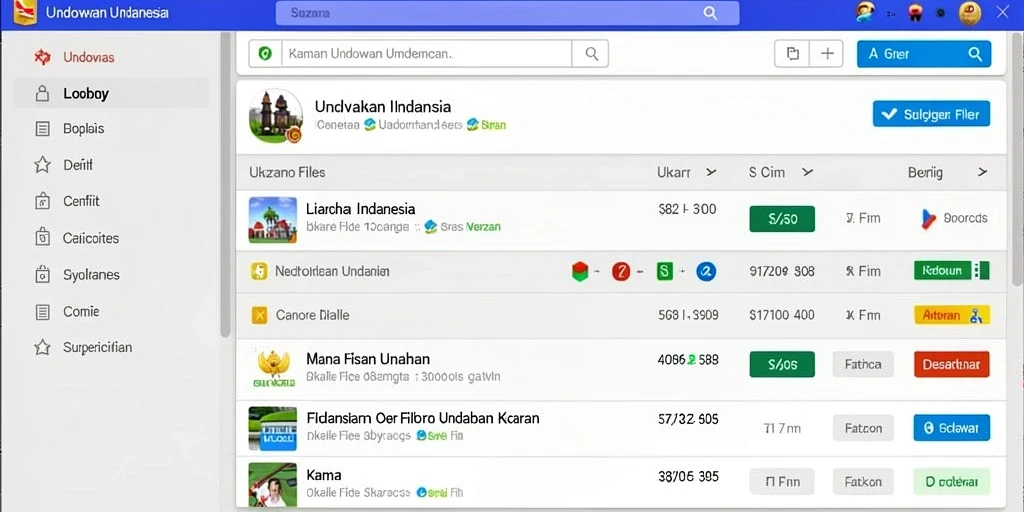The image size is (1024, 512).
Task: Click the green S/50 button in Liarcha row
Action: point(782,219)
